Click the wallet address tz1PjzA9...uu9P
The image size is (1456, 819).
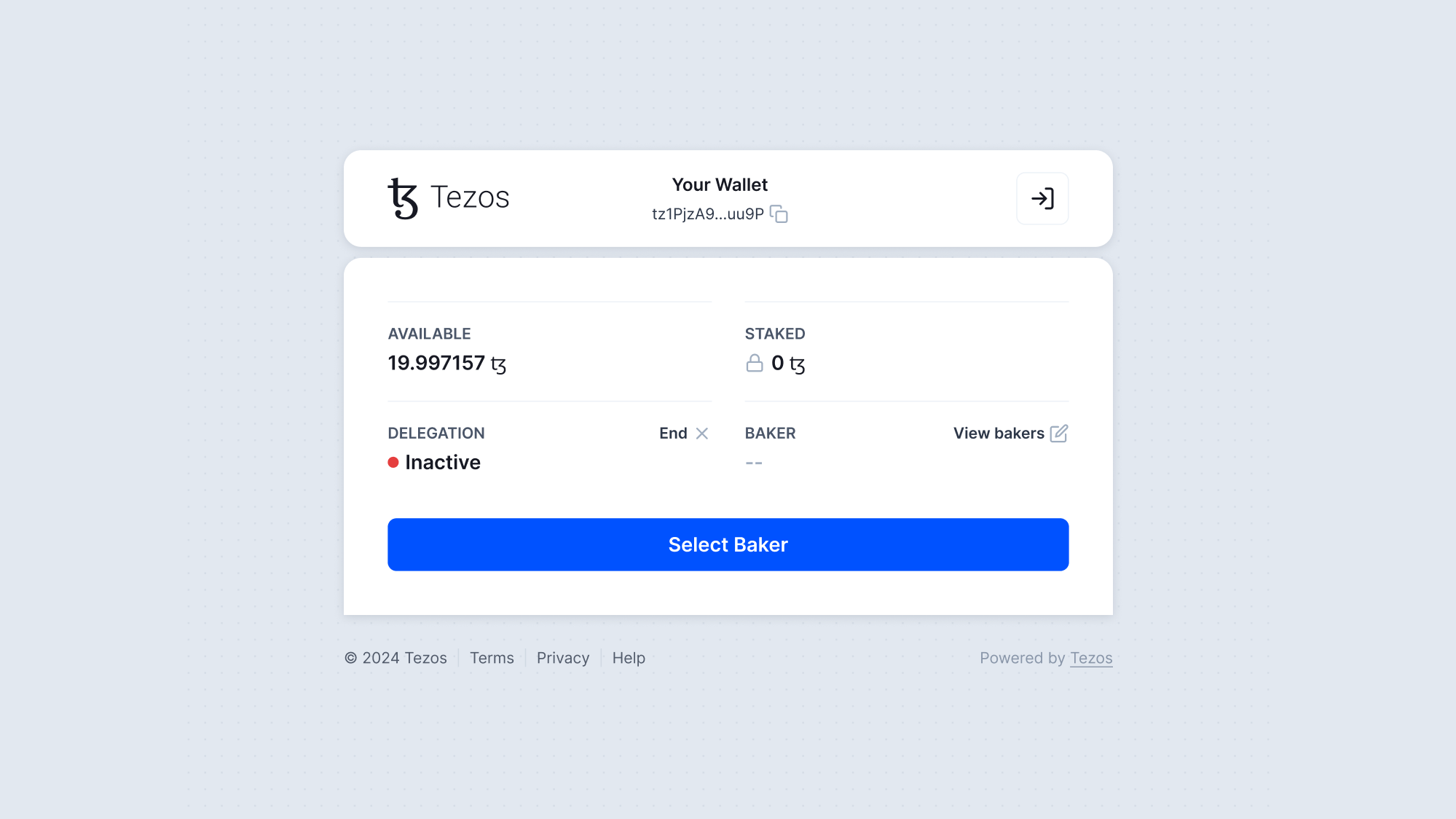pos(707,214)
